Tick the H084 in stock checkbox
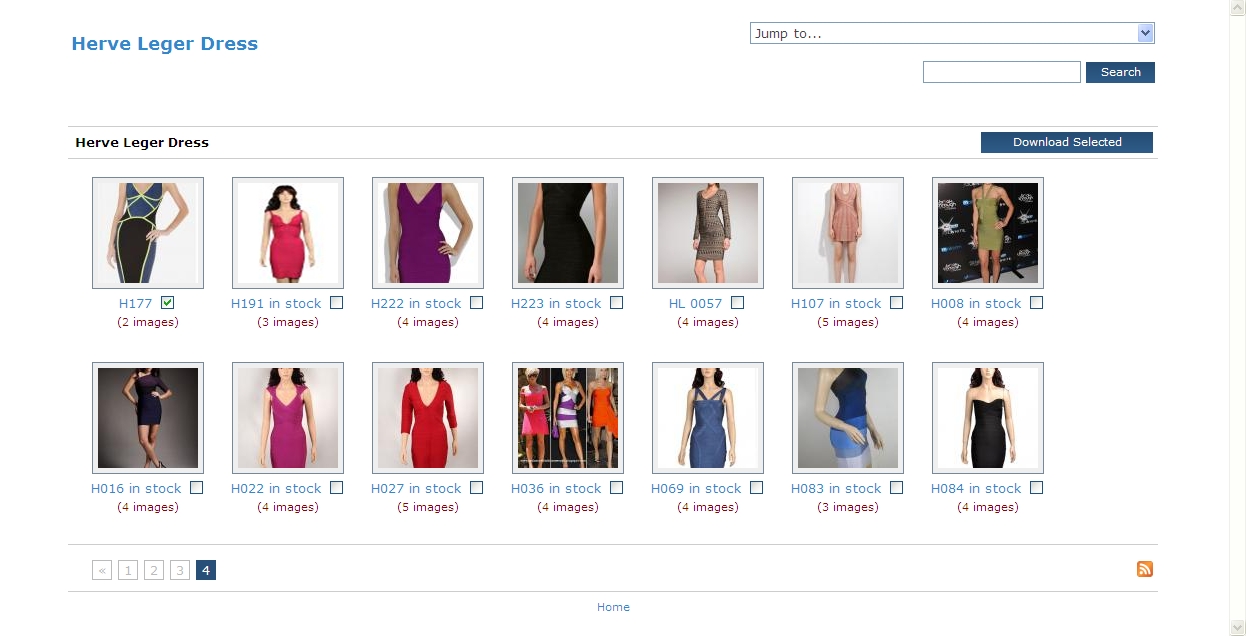Viewport: 1246px width, 636px height. pos(1036,487)
